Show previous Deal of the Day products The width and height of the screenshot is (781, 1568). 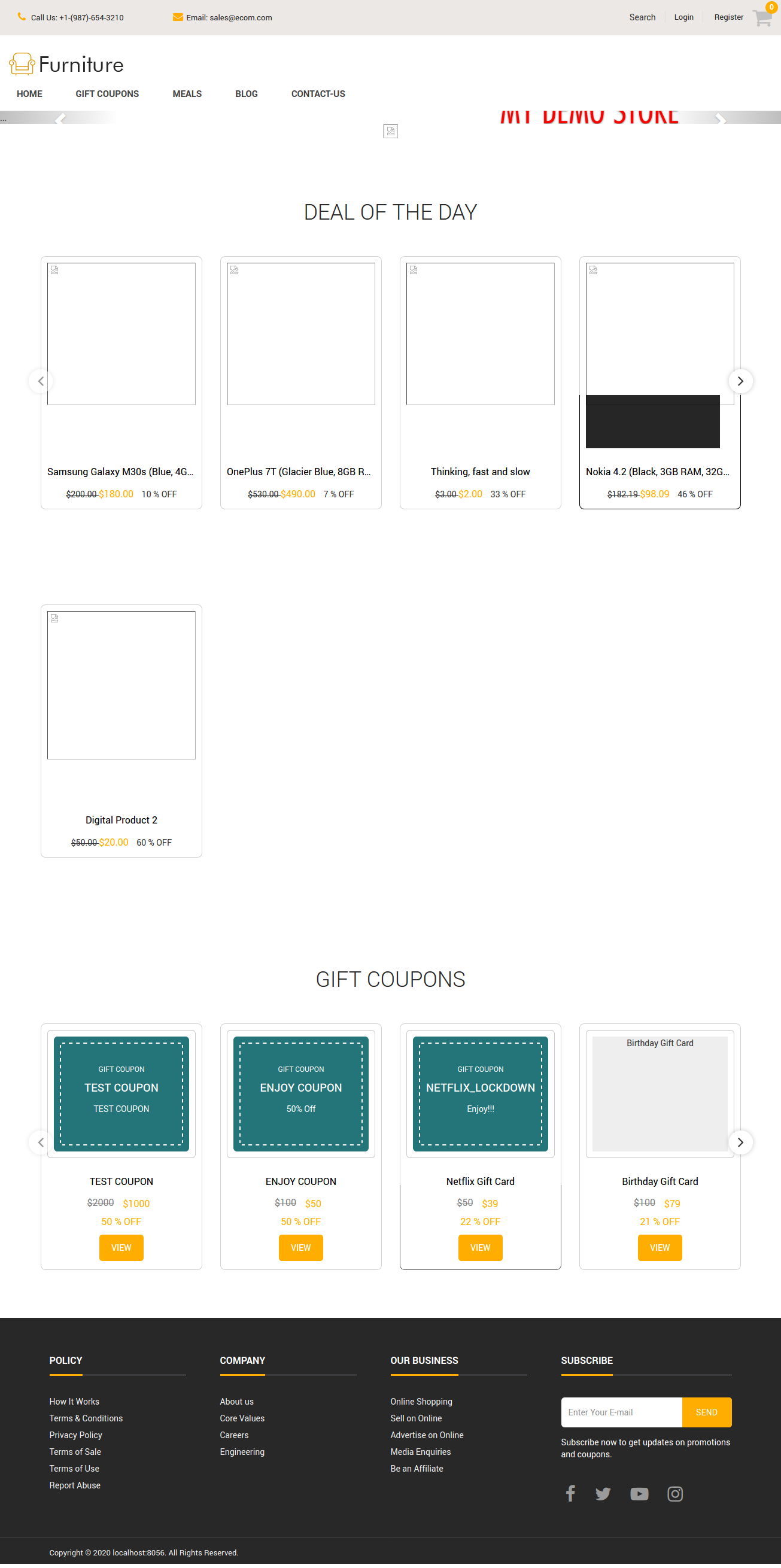tap(41, 381)
